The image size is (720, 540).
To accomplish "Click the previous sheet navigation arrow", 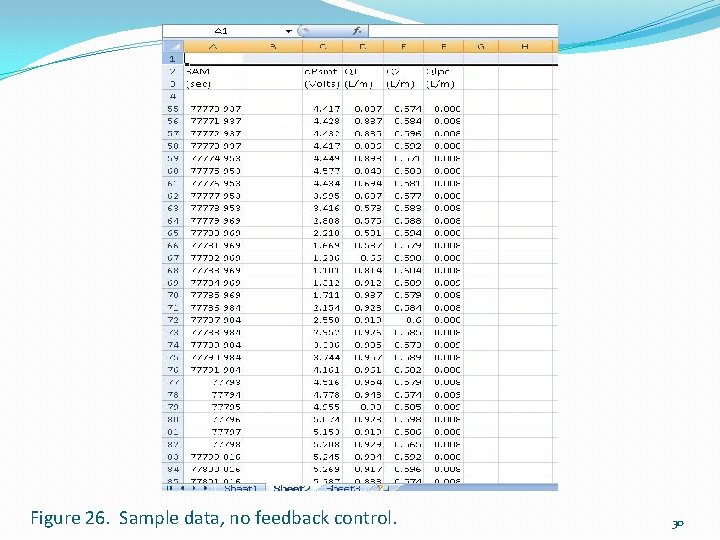I will coord(182,488).
